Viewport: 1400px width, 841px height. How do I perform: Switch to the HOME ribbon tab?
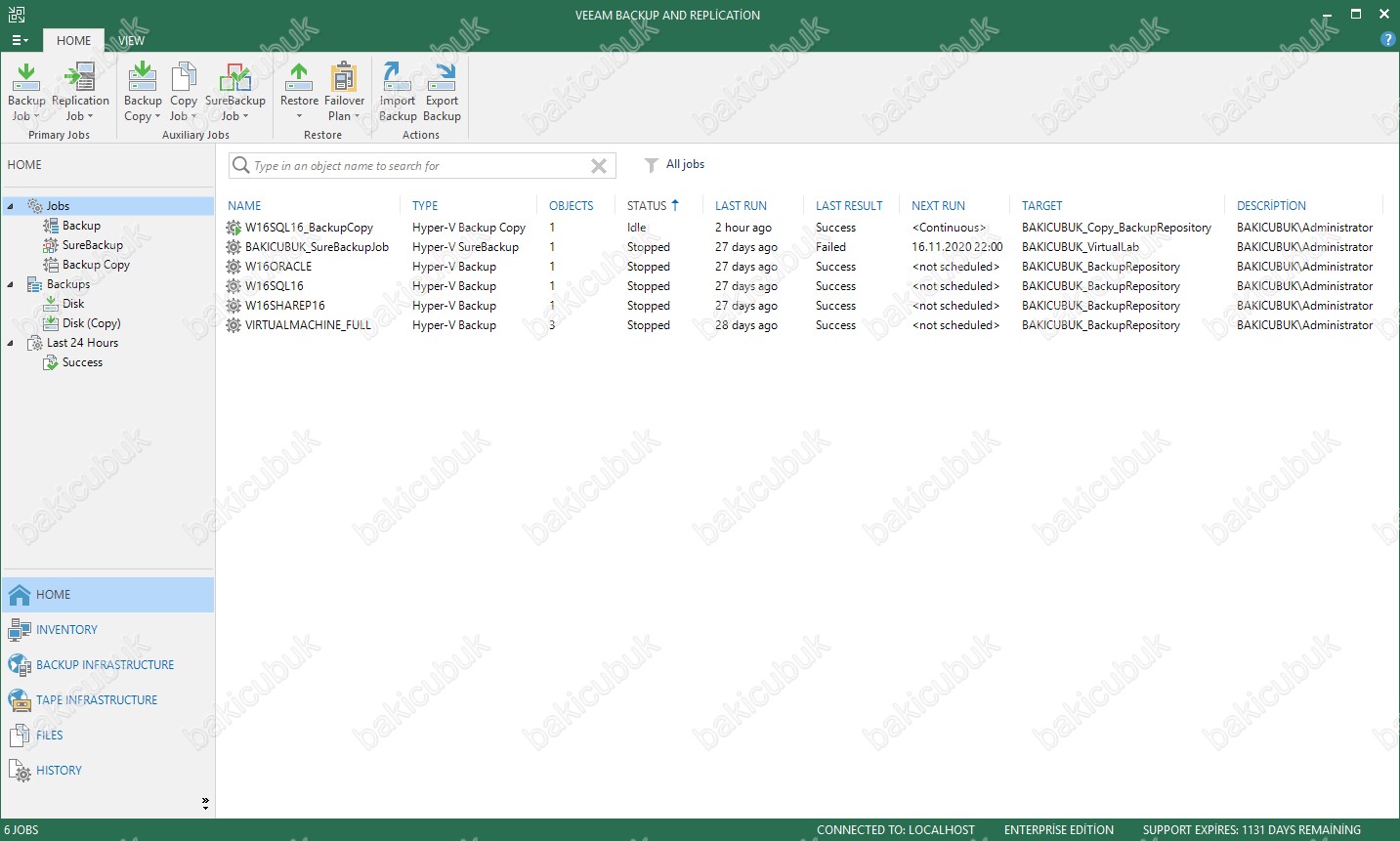pos(73,40)
